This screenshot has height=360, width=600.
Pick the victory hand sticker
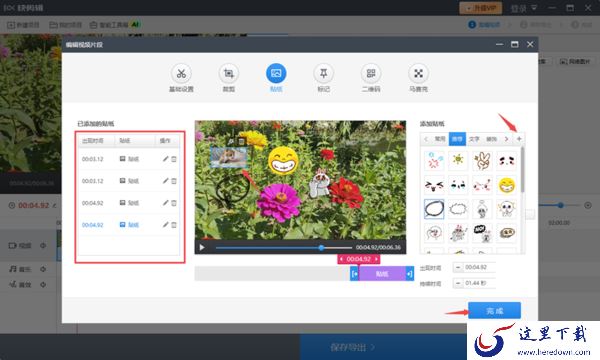coord(482,160)
